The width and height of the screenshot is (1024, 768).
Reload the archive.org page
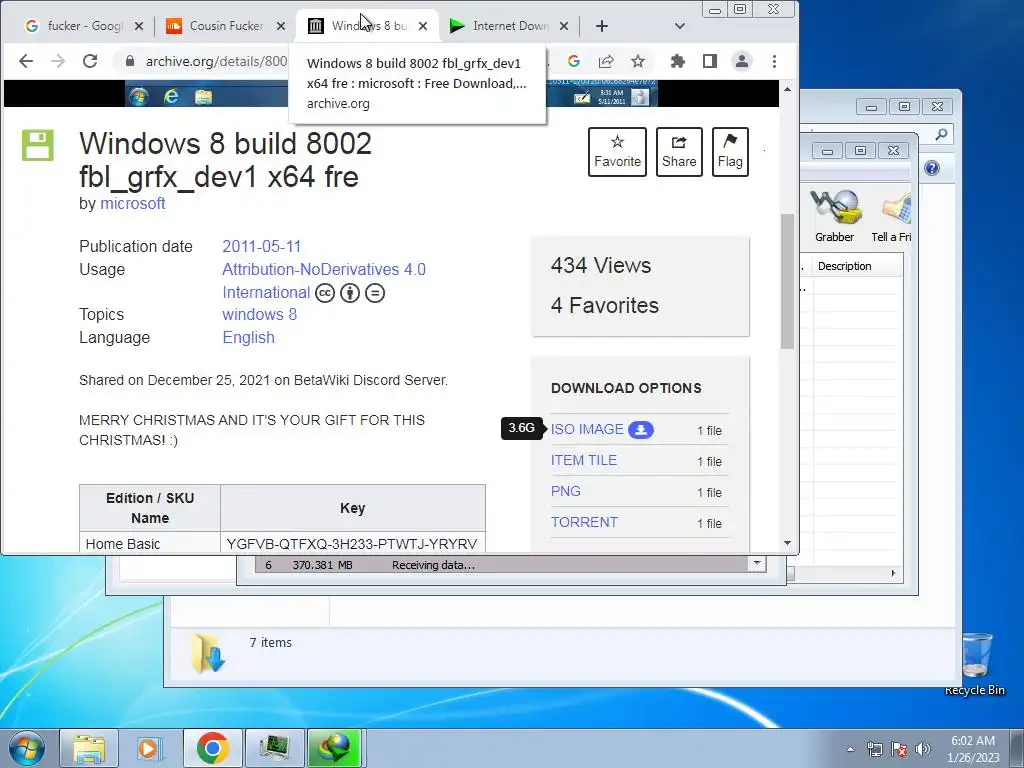click(89, 61)
